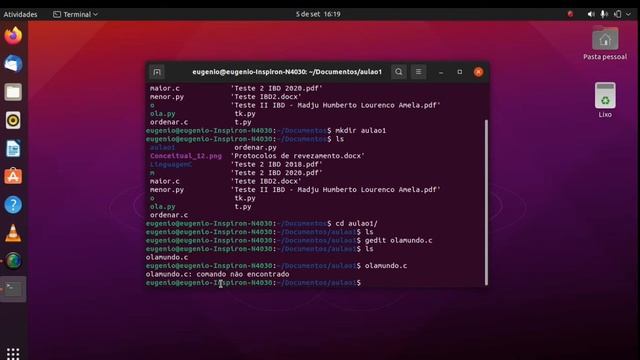640x360 pixels.
Task: Open Rhythmbox music player
Action: point(13,120)
